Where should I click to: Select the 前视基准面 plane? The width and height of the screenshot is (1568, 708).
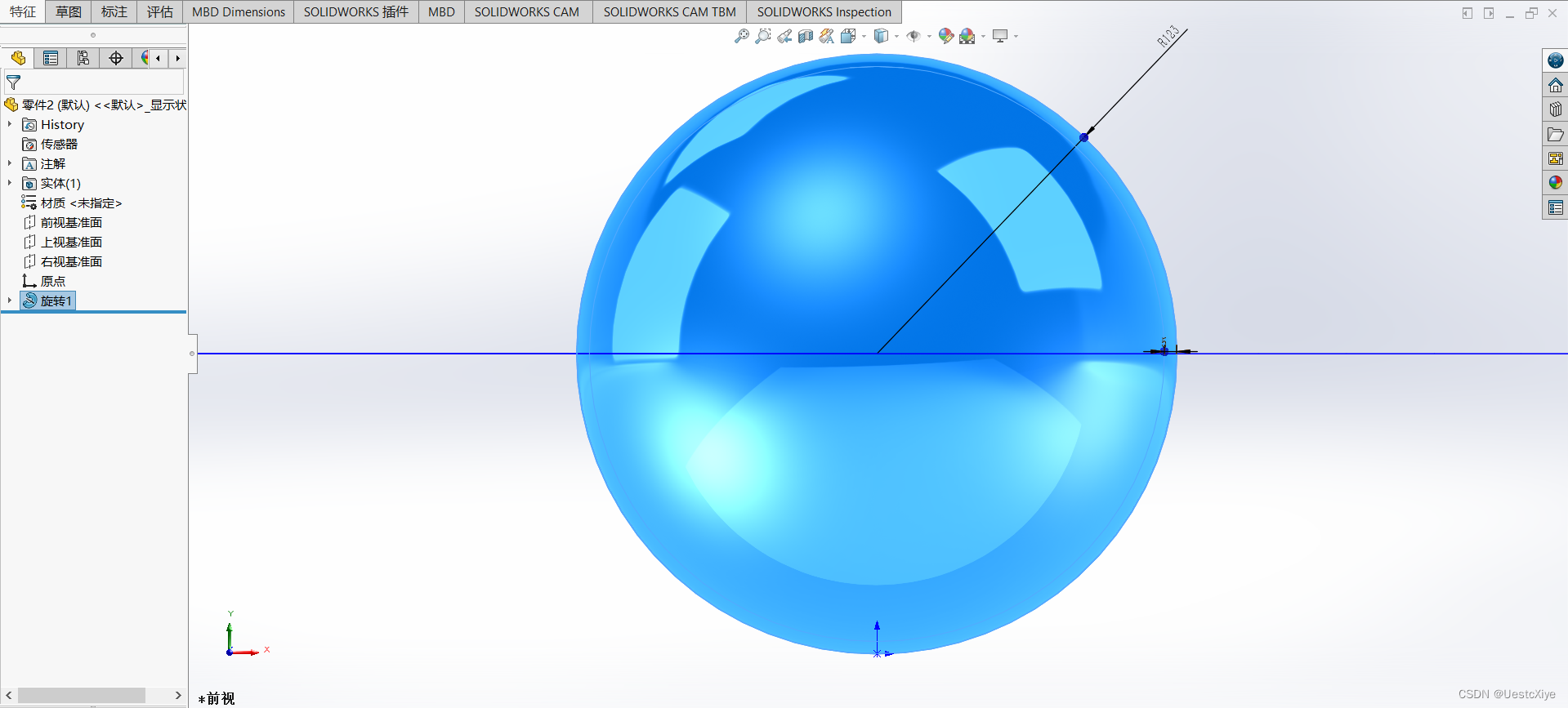(x=63, y=222)
